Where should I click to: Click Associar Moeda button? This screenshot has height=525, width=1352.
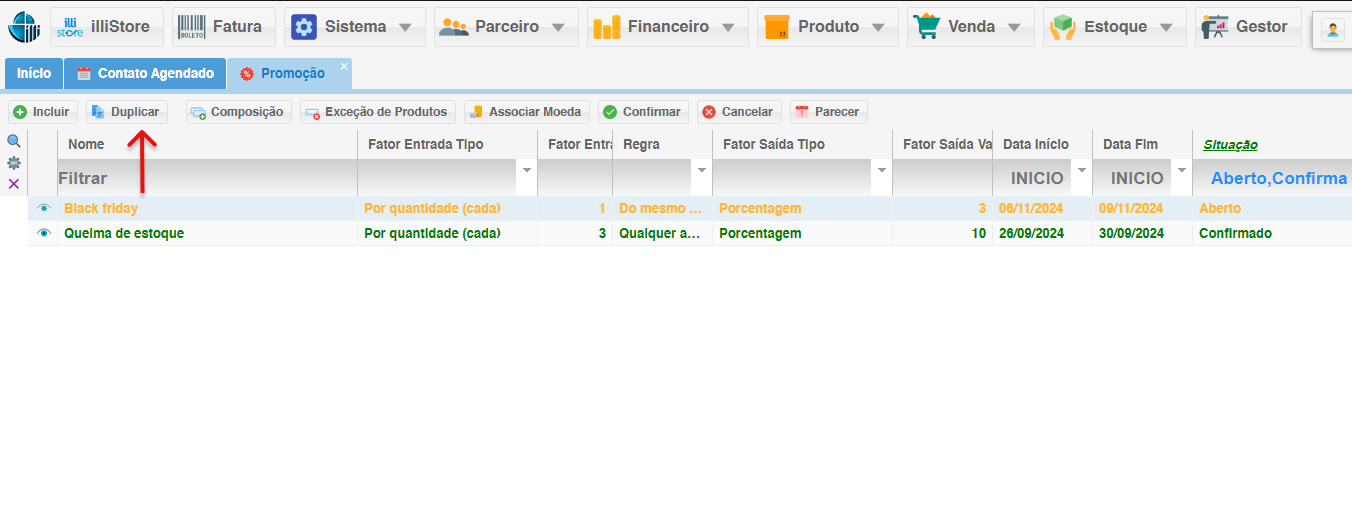click(527, 112)
